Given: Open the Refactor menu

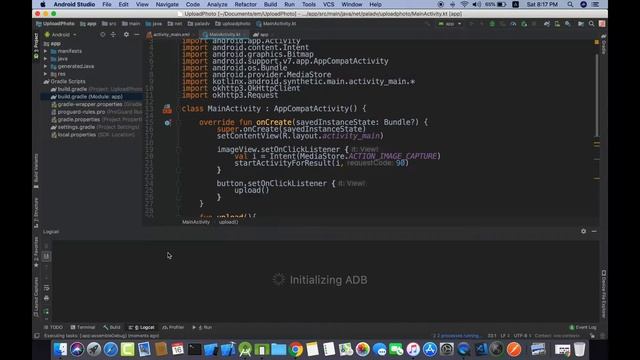Looking at the screenshot, I should (x=245, y=4).
